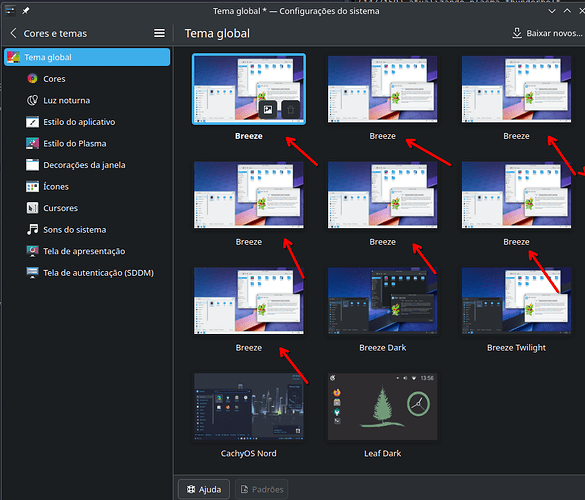Screen dimensions: 585x500
Task: Open the Luz noturna text entry
Action: click(x=67, y=100)
